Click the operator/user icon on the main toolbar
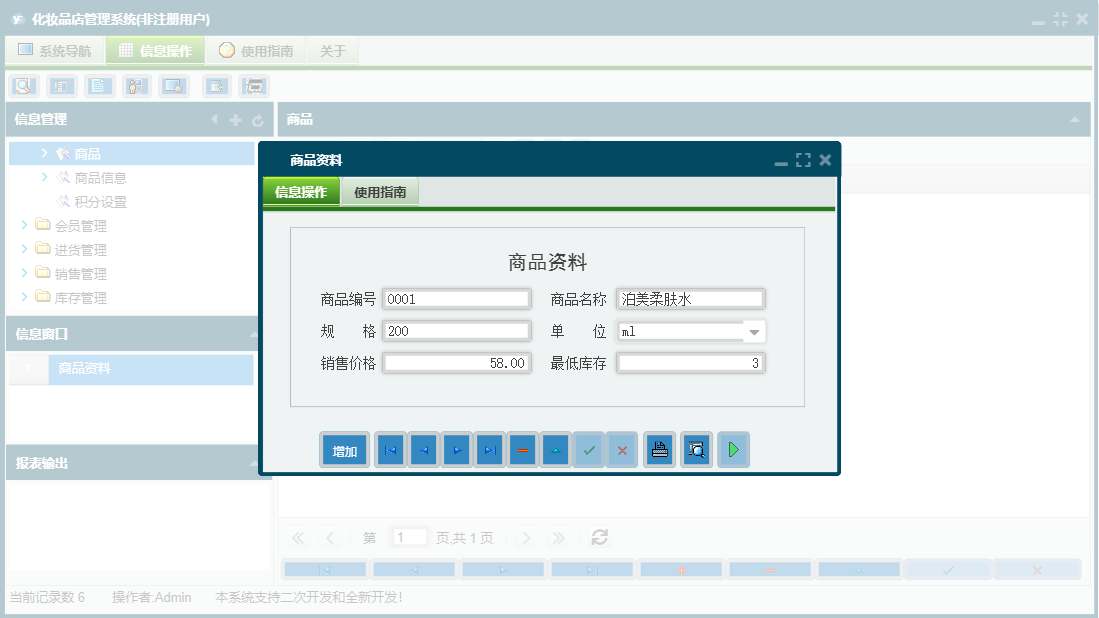The width and height of the screenshot is (1099, 618). coord(136,86)
